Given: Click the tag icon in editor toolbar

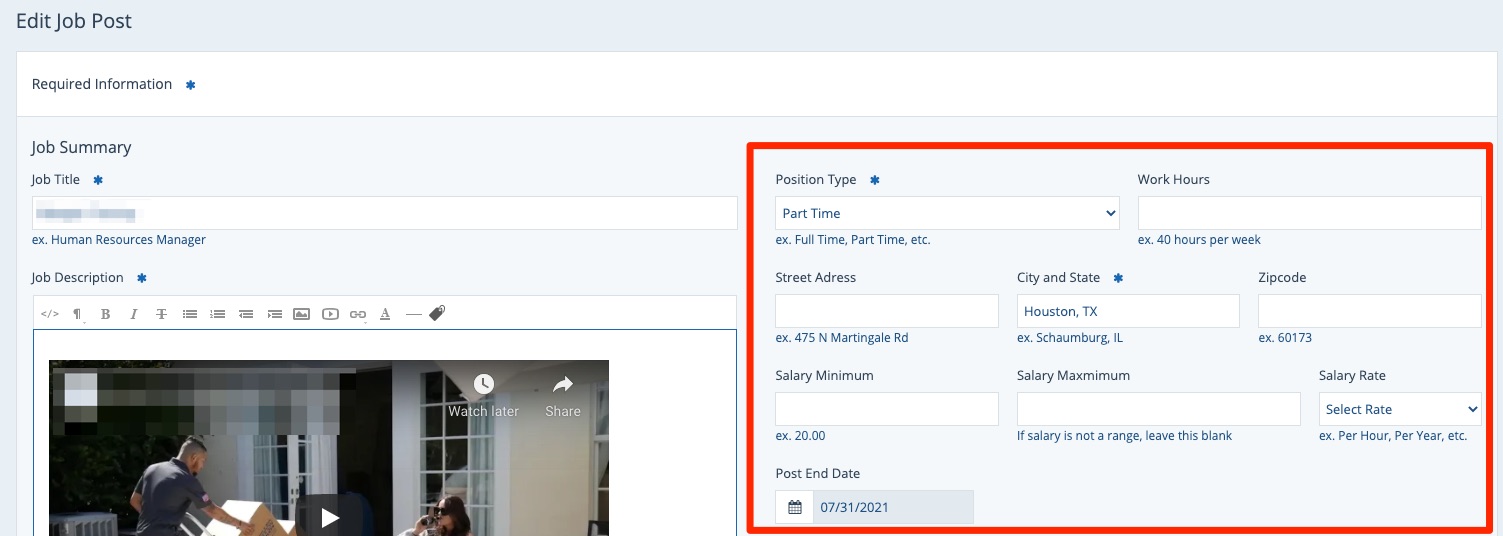Looking at the screenshot, I should click(x=437, y=313).
